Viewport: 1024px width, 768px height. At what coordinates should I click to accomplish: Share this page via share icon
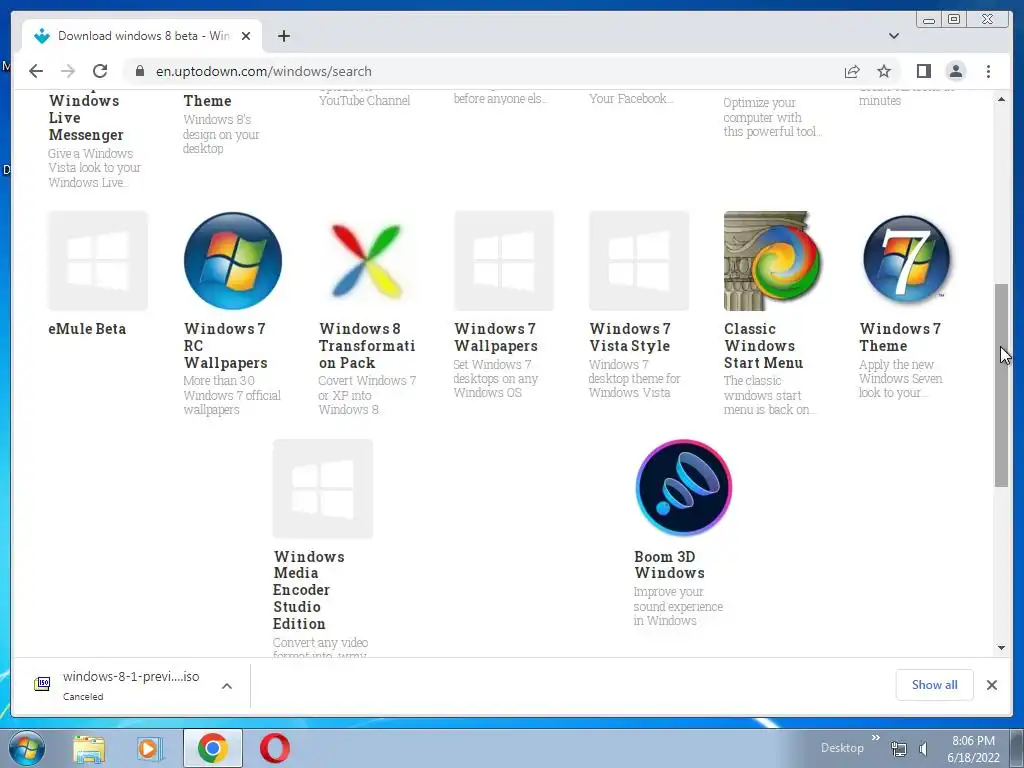[x=852, y=71]
